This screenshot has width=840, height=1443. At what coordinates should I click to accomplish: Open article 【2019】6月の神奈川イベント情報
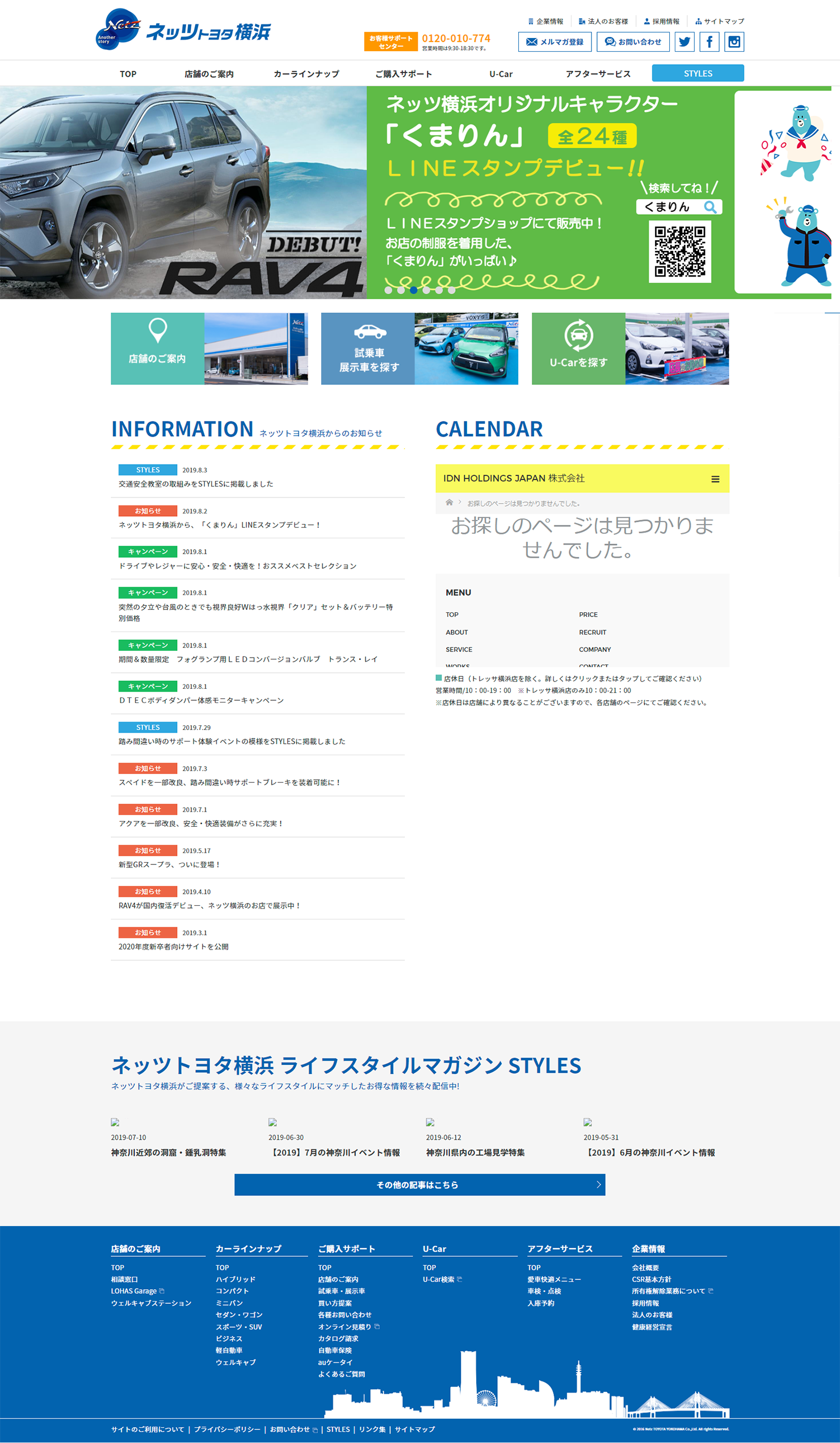[x=649, y=1153]
